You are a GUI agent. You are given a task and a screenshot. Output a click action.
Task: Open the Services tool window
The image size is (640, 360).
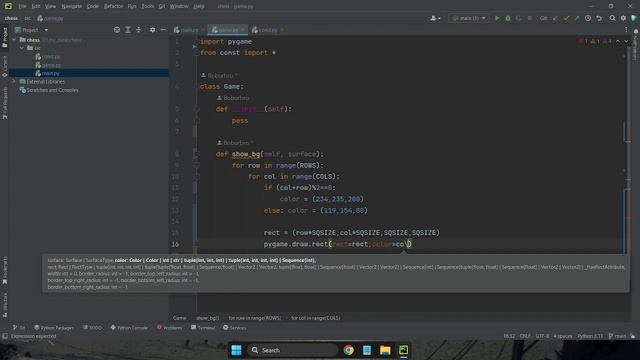pyautogui.click(x=234, y=328)
